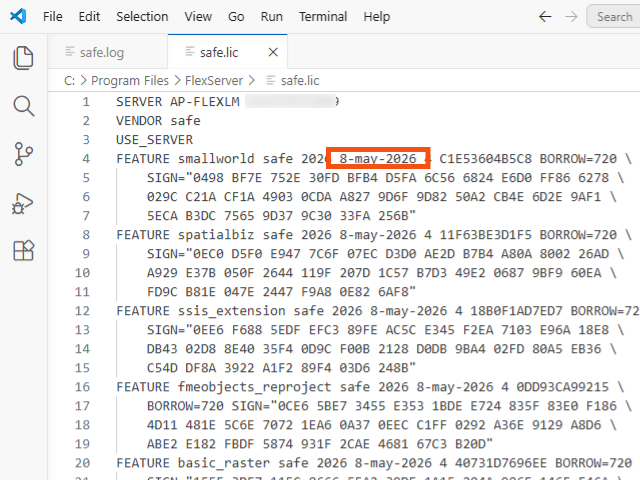Switch to the safe.log tab
The image size is (640, 480).
107,52
